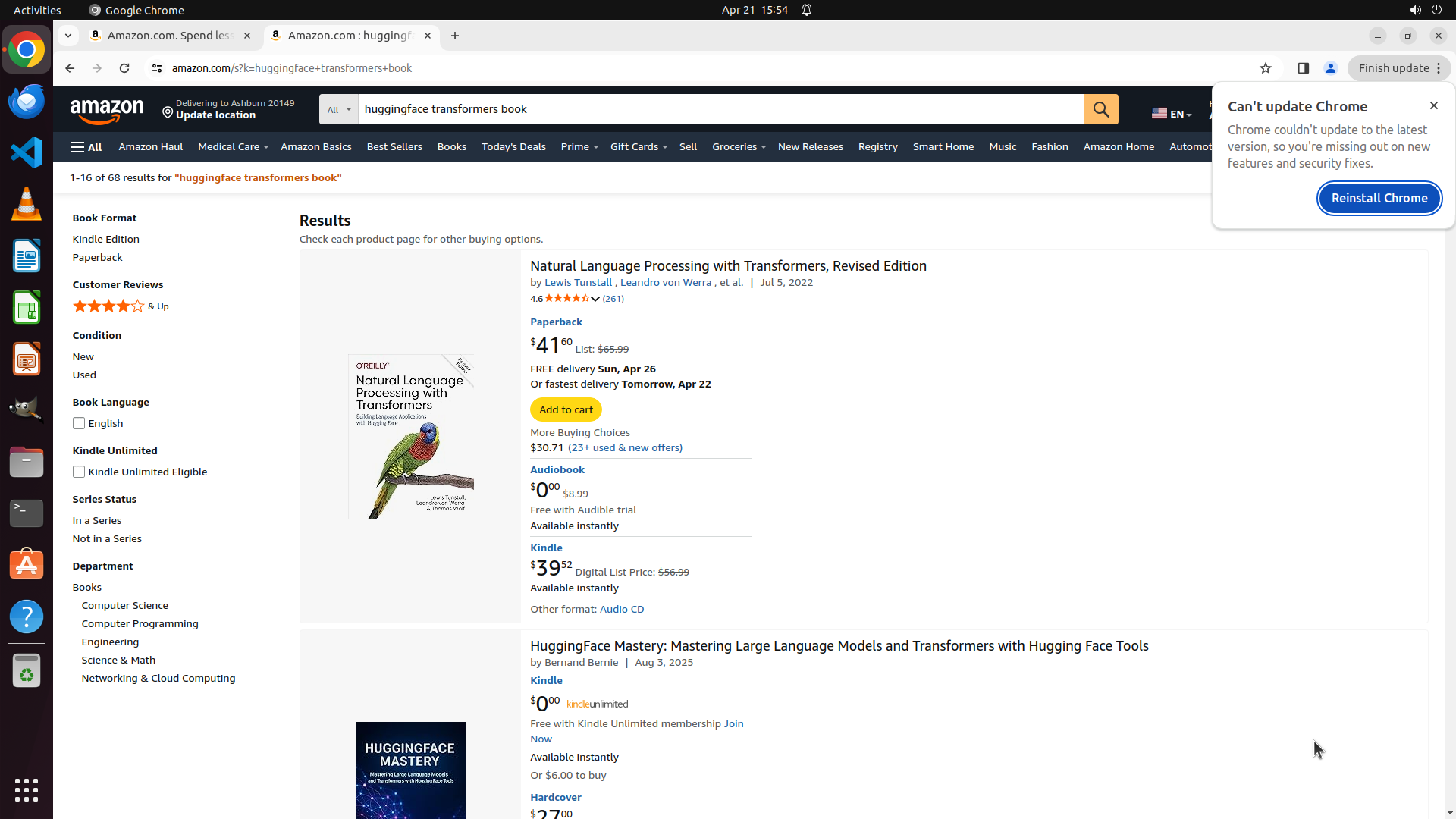Open the Chrome profile icon

pyautogui.click(x=1331, y=68)
